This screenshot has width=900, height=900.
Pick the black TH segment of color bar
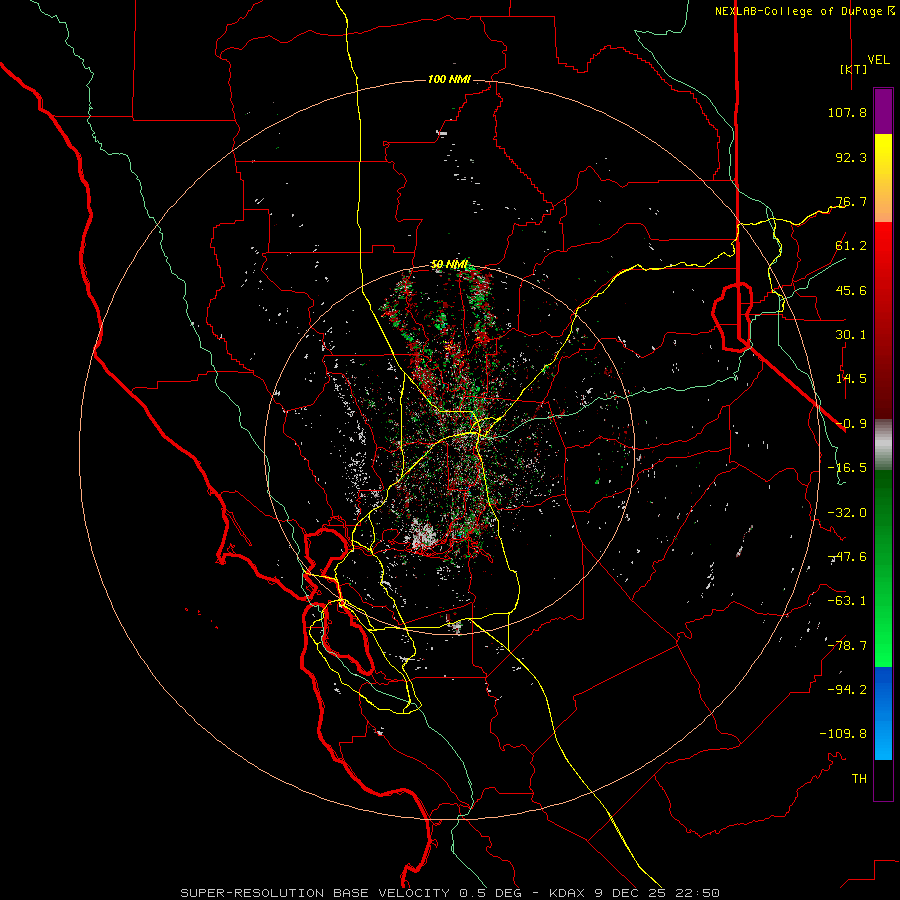883,779
